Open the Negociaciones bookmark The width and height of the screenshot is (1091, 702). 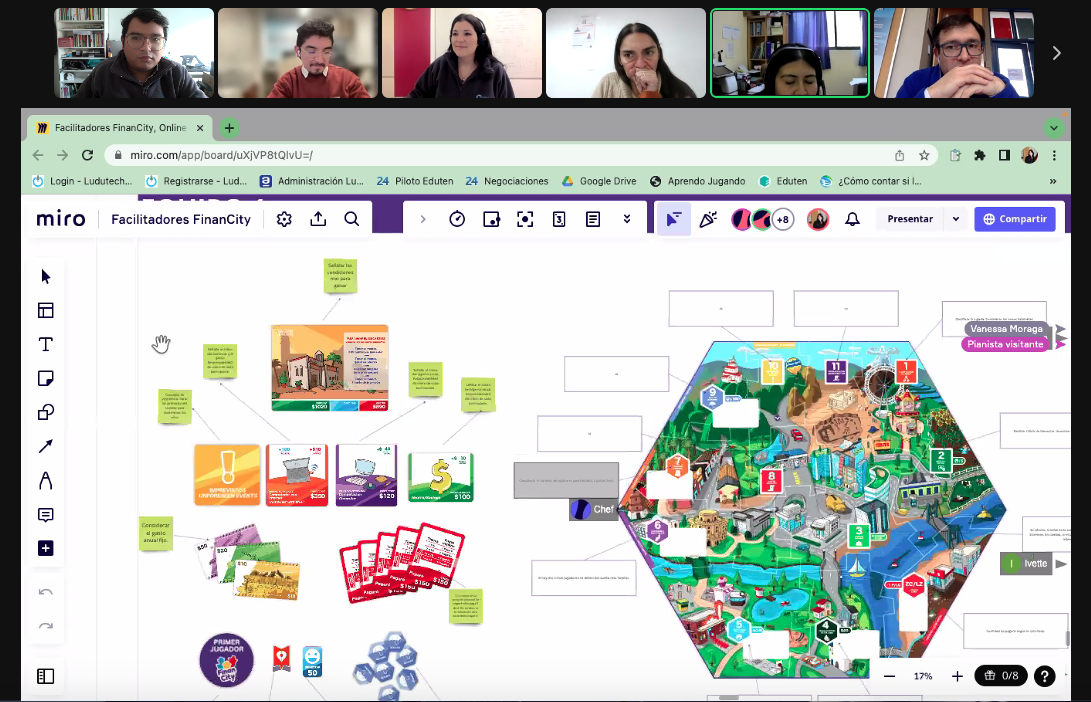[507, 181]
